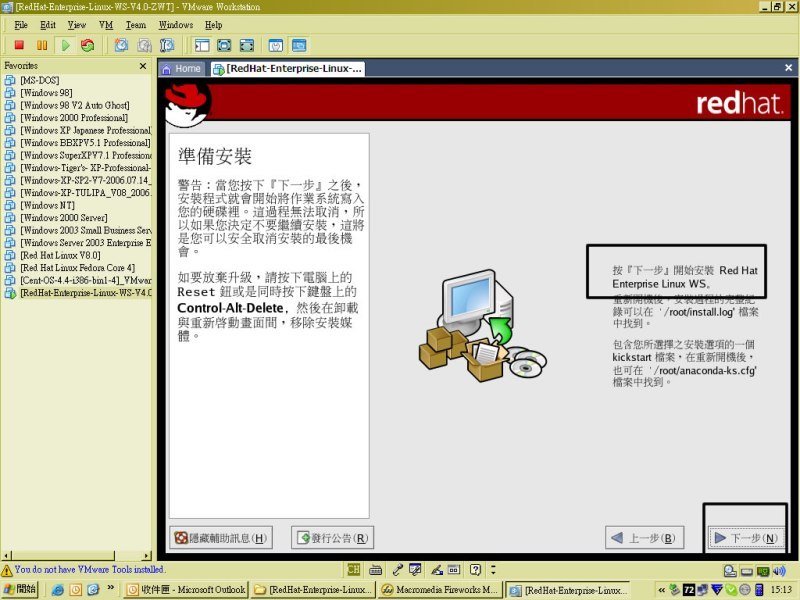Select the RedHat-Enterprise-Linux VM tab
The height and width of the screenshot is (600, 800).
[288, 69]
